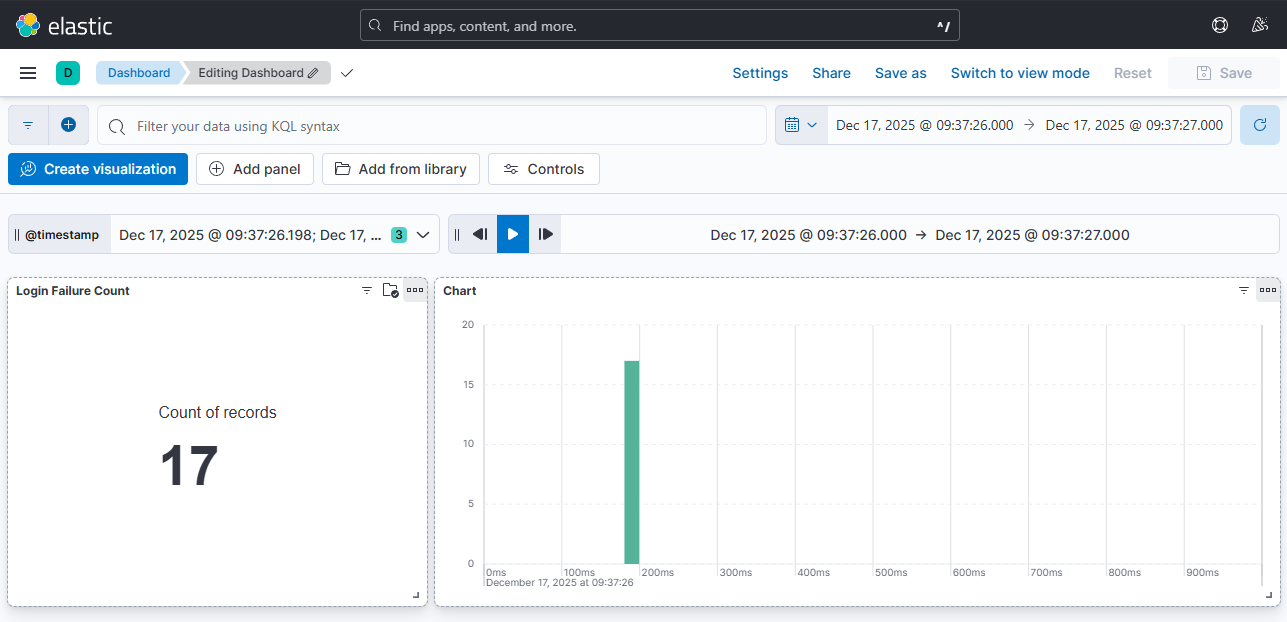Play the time slider animation
The height and width of the screenshot is (622, 1287).
[x=513, y=234]
